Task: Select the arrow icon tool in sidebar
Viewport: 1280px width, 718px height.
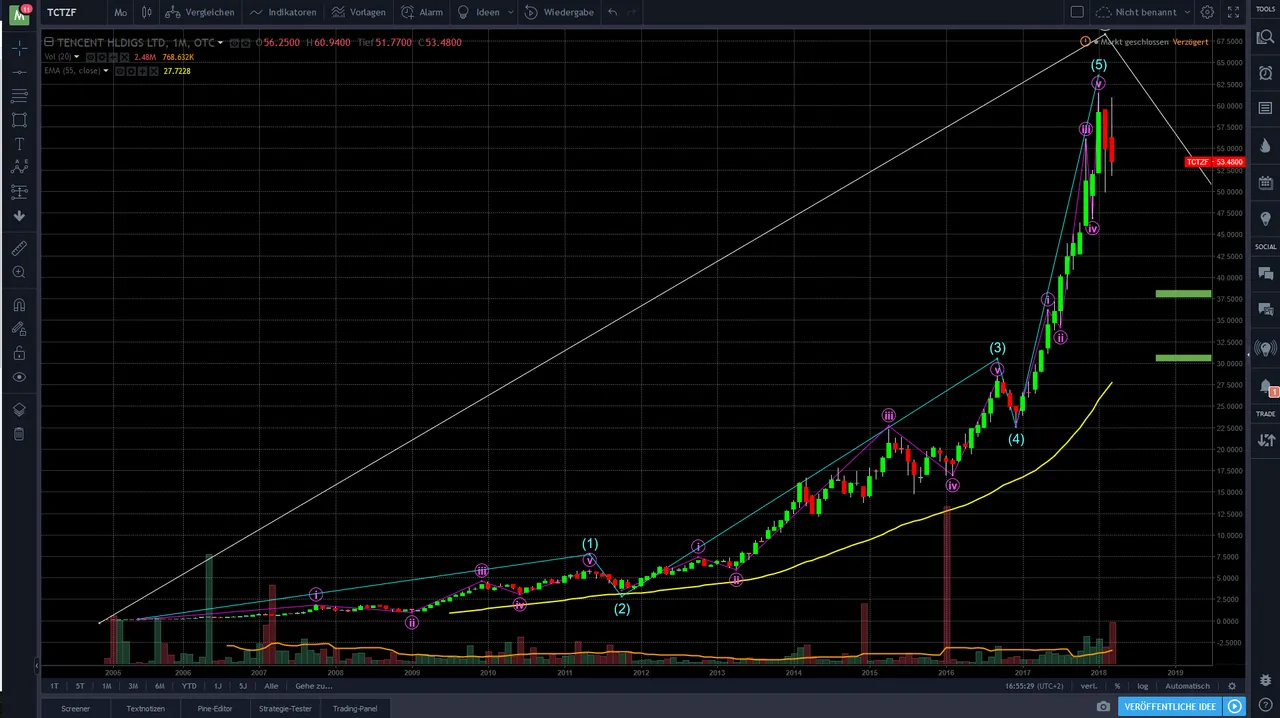Action: 19,216
